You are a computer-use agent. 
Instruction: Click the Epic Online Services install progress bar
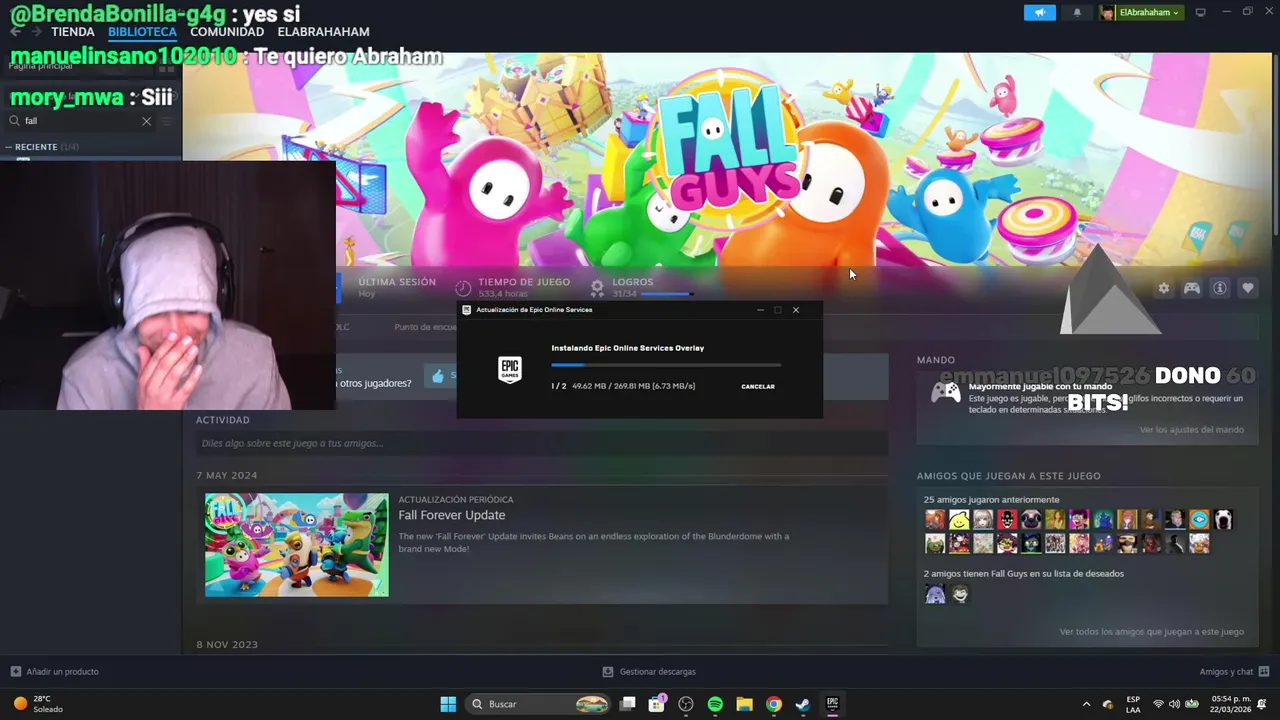tap(666, 366)
